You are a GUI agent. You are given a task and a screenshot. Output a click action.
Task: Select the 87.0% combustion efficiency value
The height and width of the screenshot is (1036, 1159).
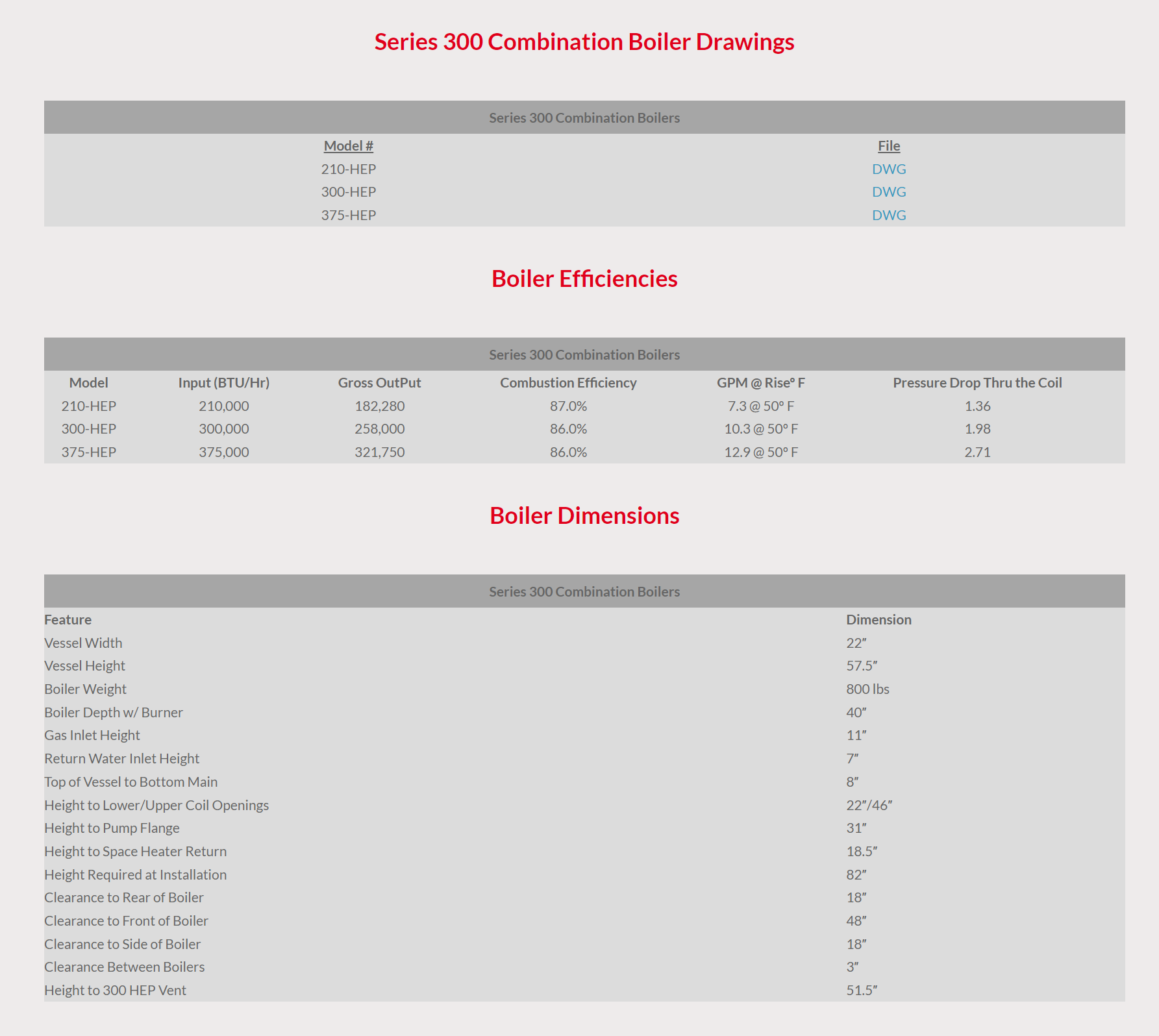point(568,406)
